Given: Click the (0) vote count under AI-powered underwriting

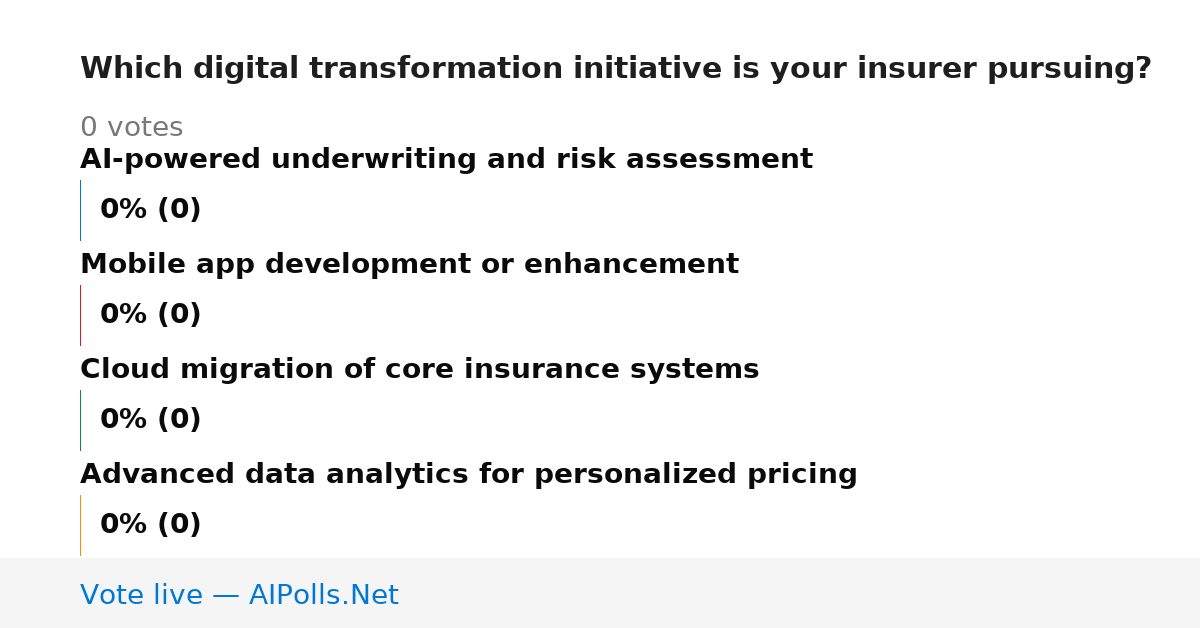Looking at the screenshot, I should [179, 210].
